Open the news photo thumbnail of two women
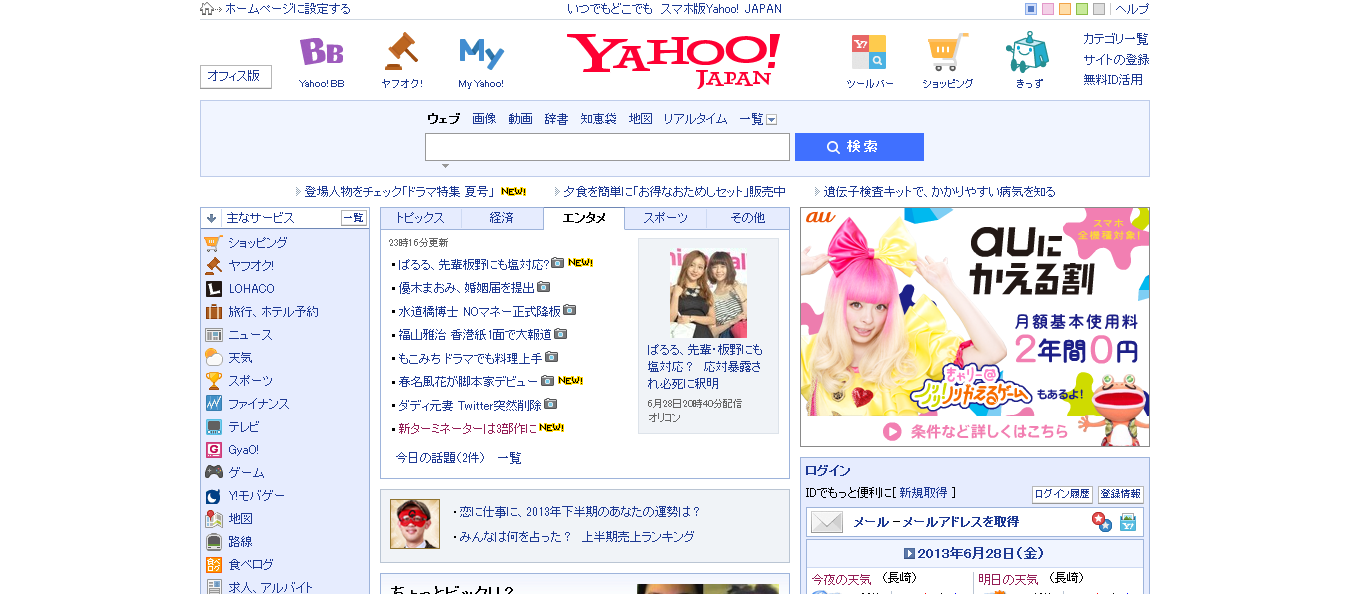This screenshot has height=594, width=1349. [708, 294]
